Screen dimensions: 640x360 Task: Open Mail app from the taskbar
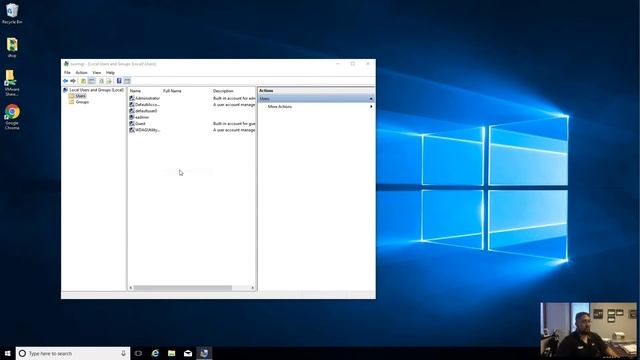(188, 353)
